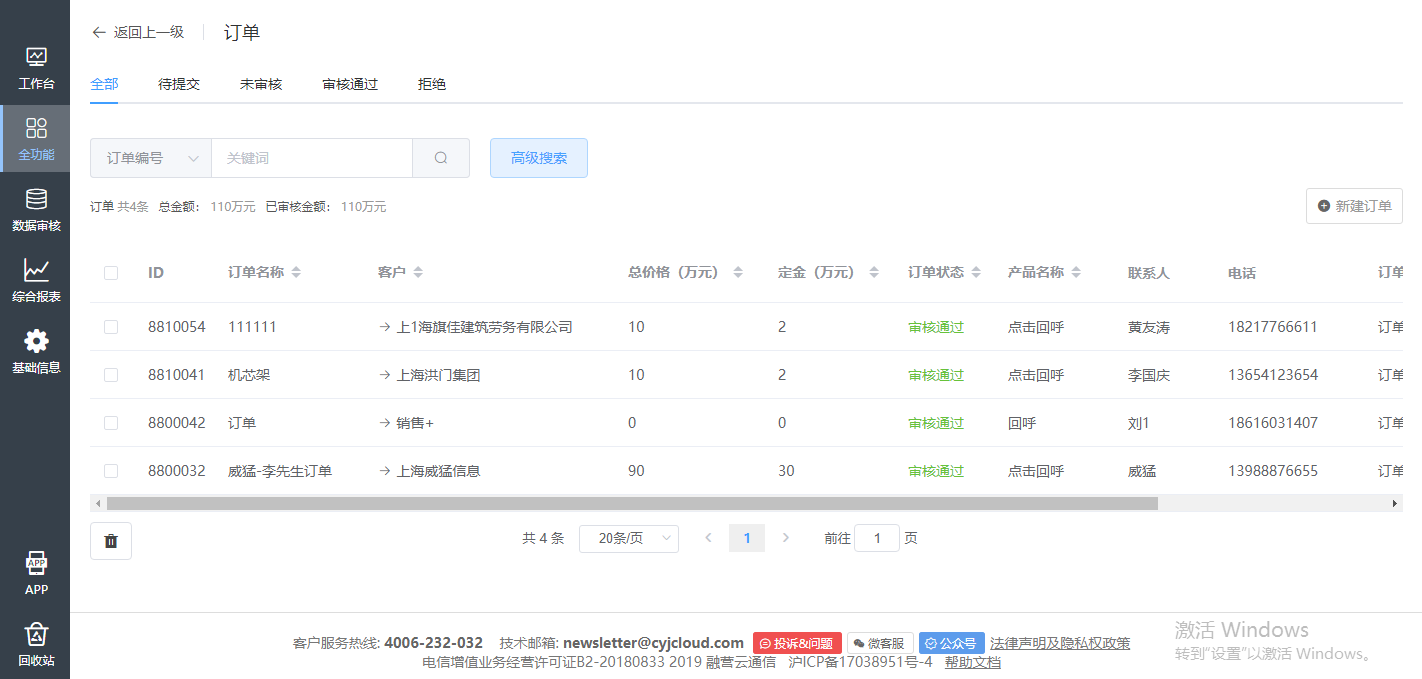The width and height of the screenshot is (1422, 679).
Task: Click the magnifier search icon button
Action: [x=441, y=158]
